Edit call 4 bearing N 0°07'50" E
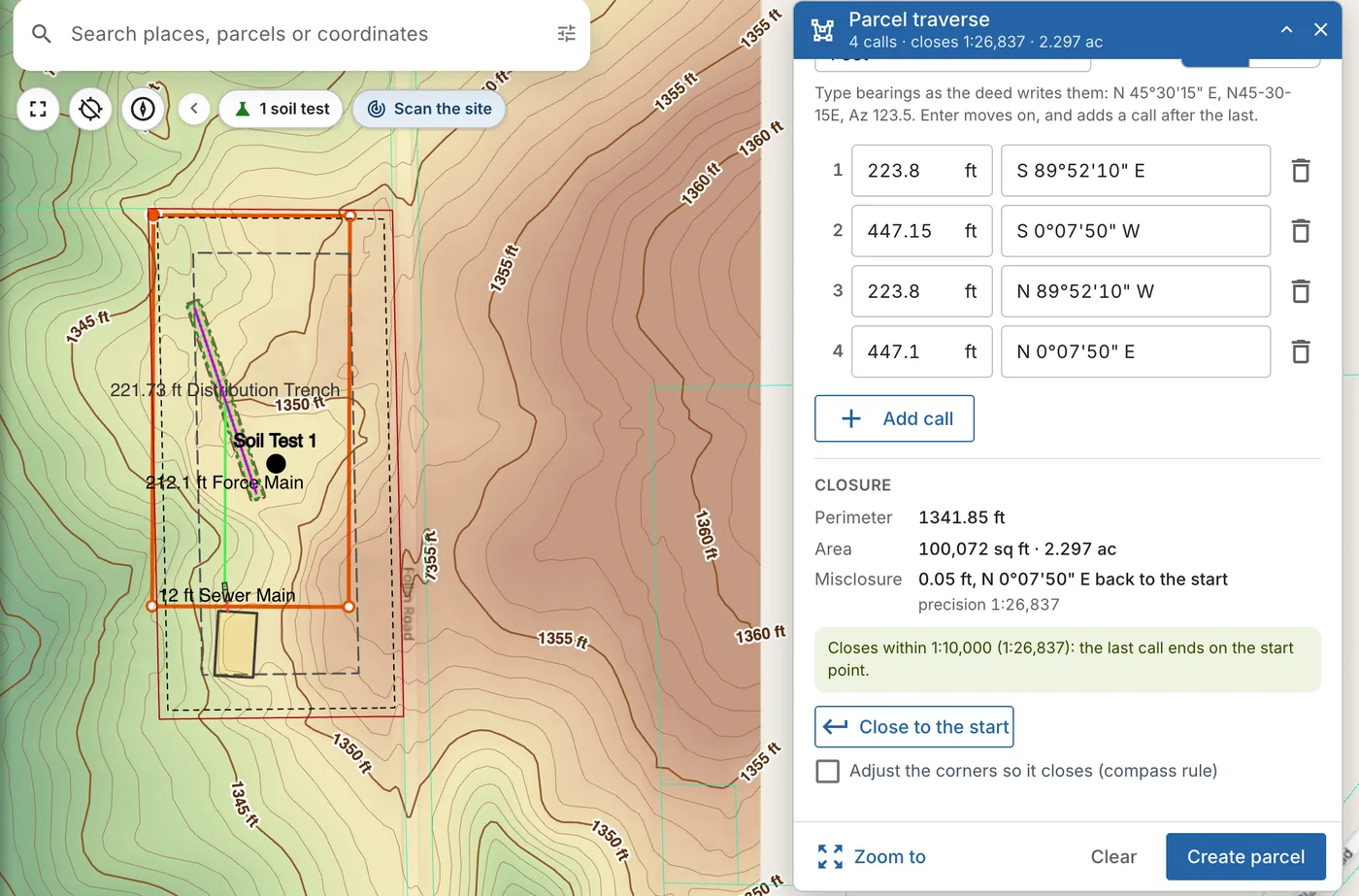Image resolution: width=1359 pixels, height=896 pixels. pyautogui.click(x=1136, y=351)
